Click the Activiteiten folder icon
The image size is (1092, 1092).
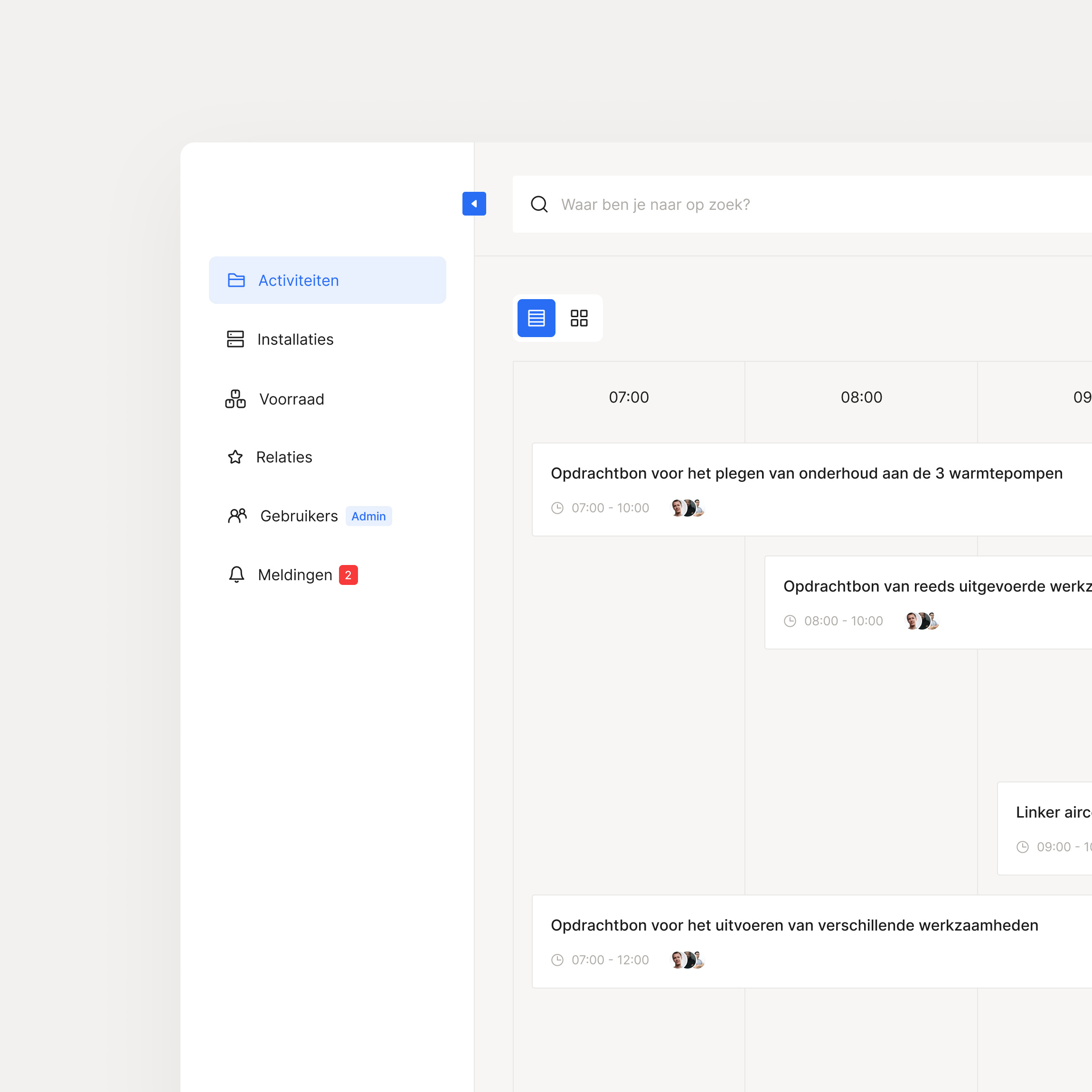pyautogui.click(x=236, y=280)
